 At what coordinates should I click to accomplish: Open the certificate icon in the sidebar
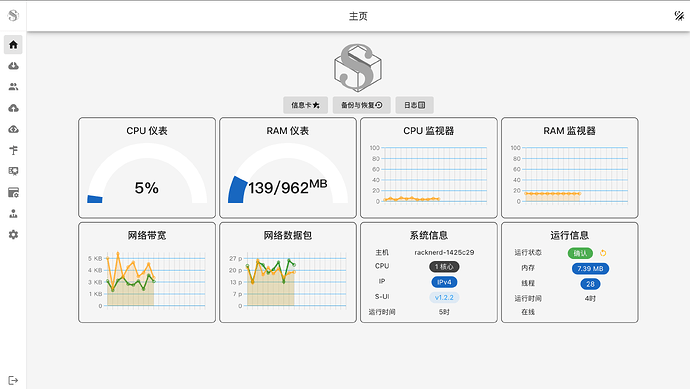[13, 171]
